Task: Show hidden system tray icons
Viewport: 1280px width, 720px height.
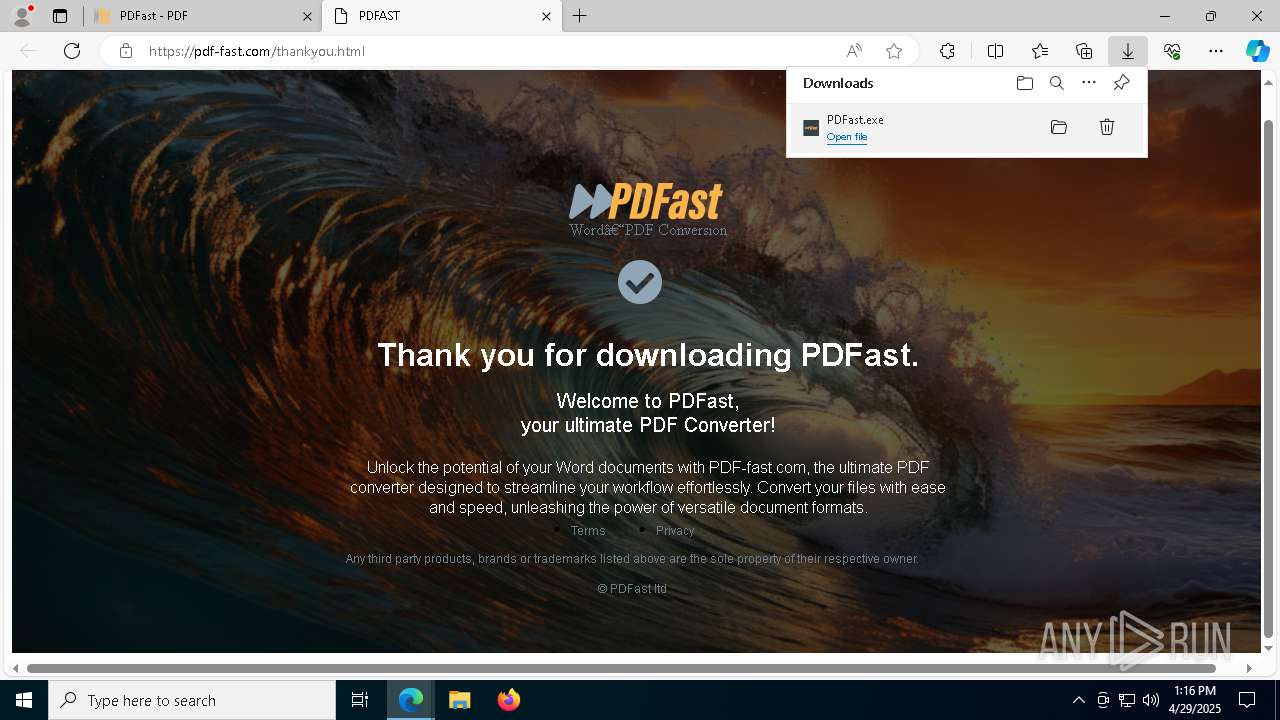Action: tap(1078, 700)
